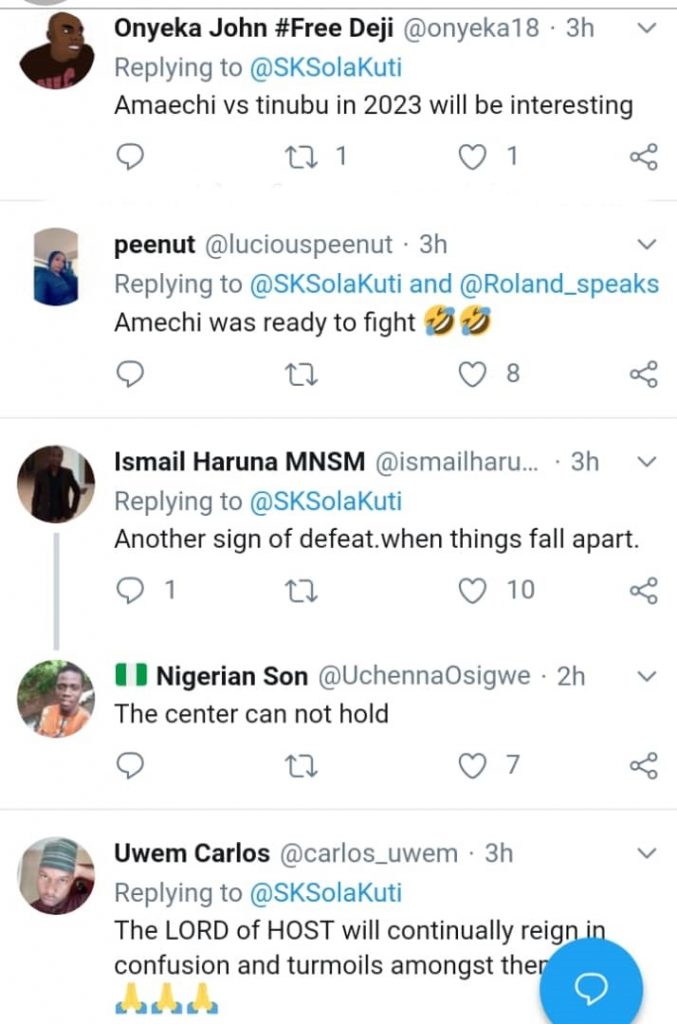Screen dimensions: 677x1024
Task: Open dropdown arrow on peenut's tweet
Action: click(647, 244)
